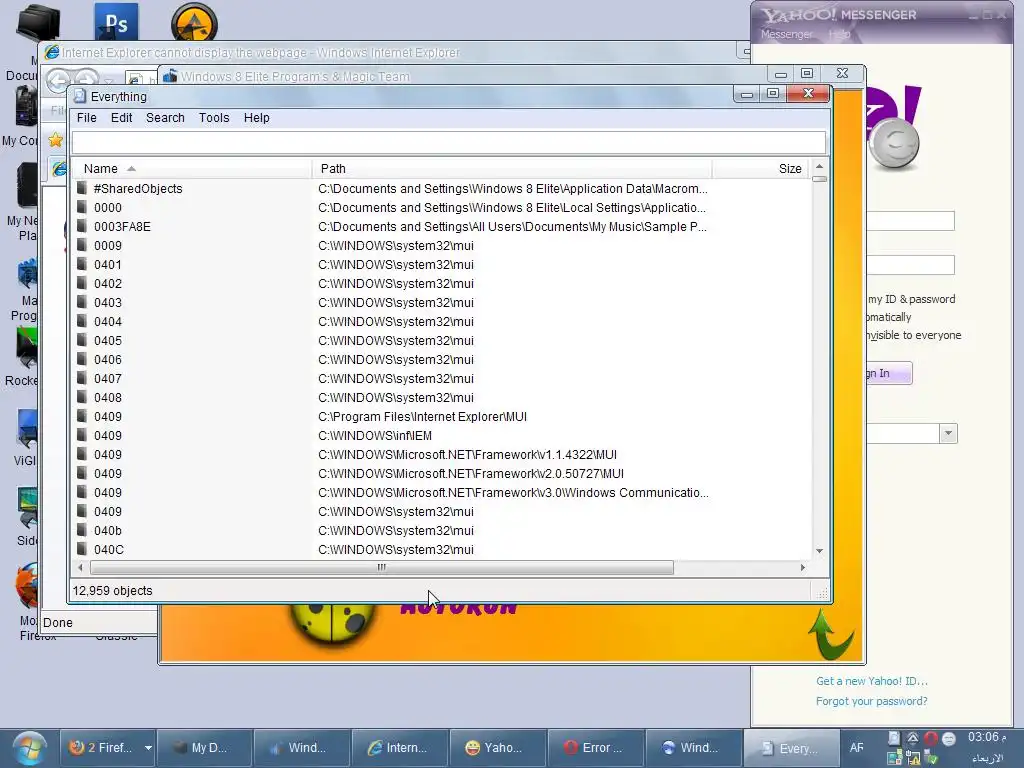Open the Messenger menu in Yahoo Messenger
The height and width of the screenshot is (768, 1024).
[786, 34]
